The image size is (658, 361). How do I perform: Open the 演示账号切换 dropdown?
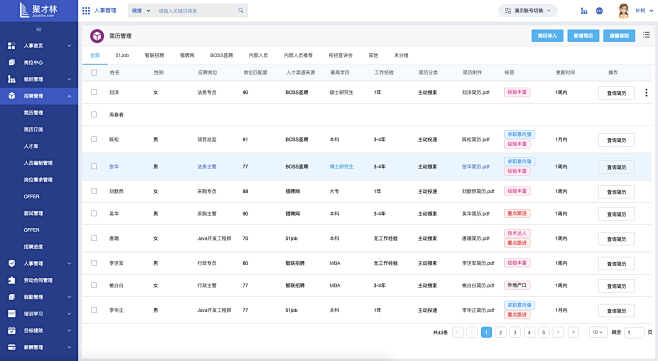point(527,10)
